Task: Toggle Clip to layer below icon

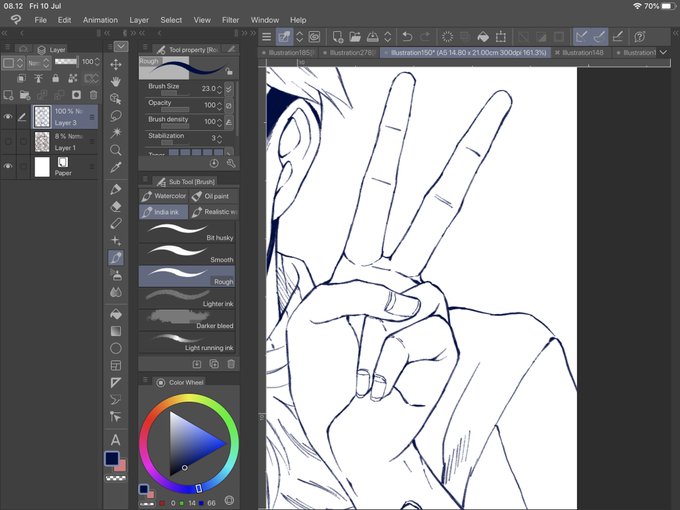Action: (21, 78)
